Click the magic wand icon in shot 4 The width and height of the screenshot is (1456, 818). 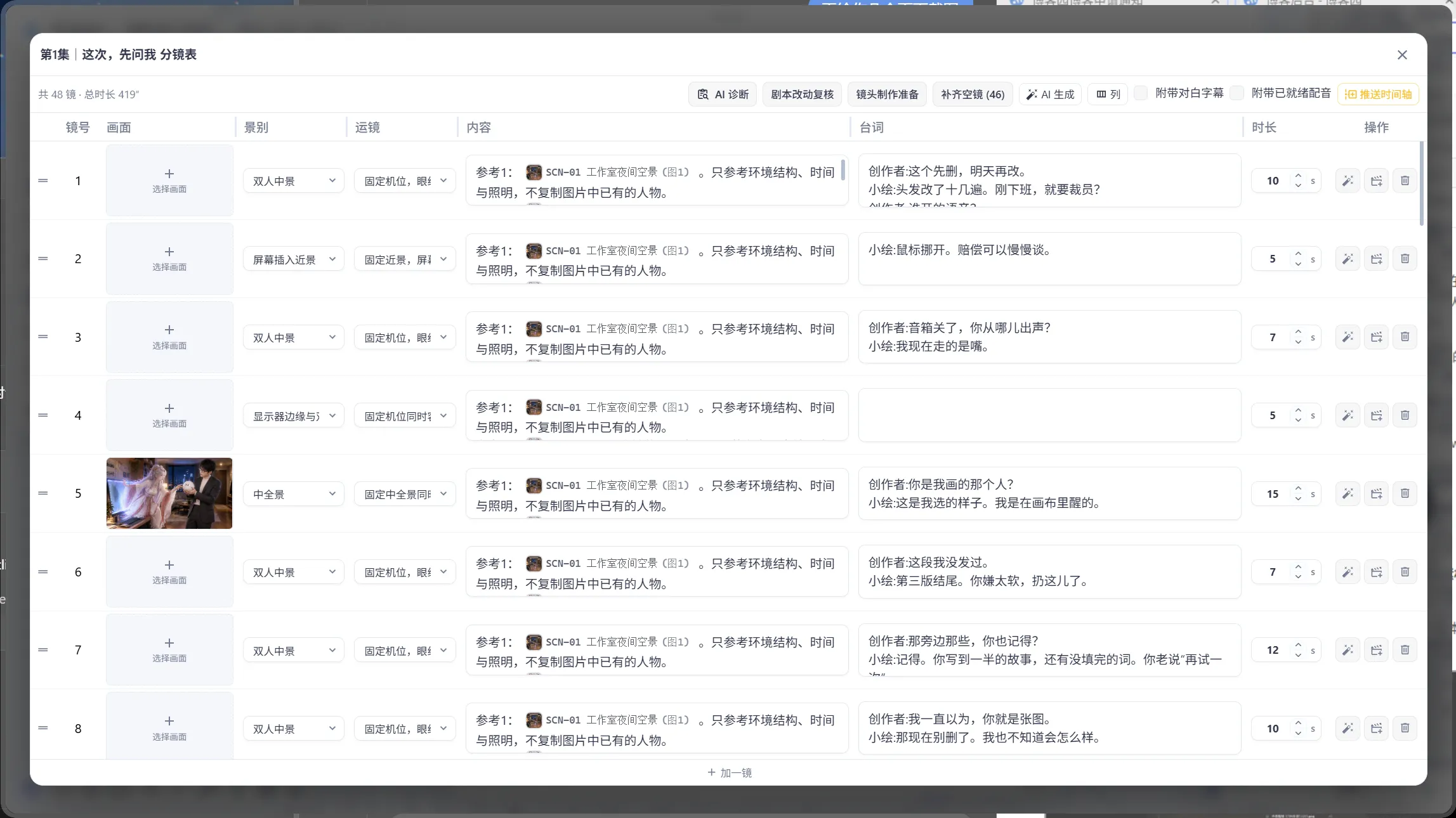click(1348, 415)
